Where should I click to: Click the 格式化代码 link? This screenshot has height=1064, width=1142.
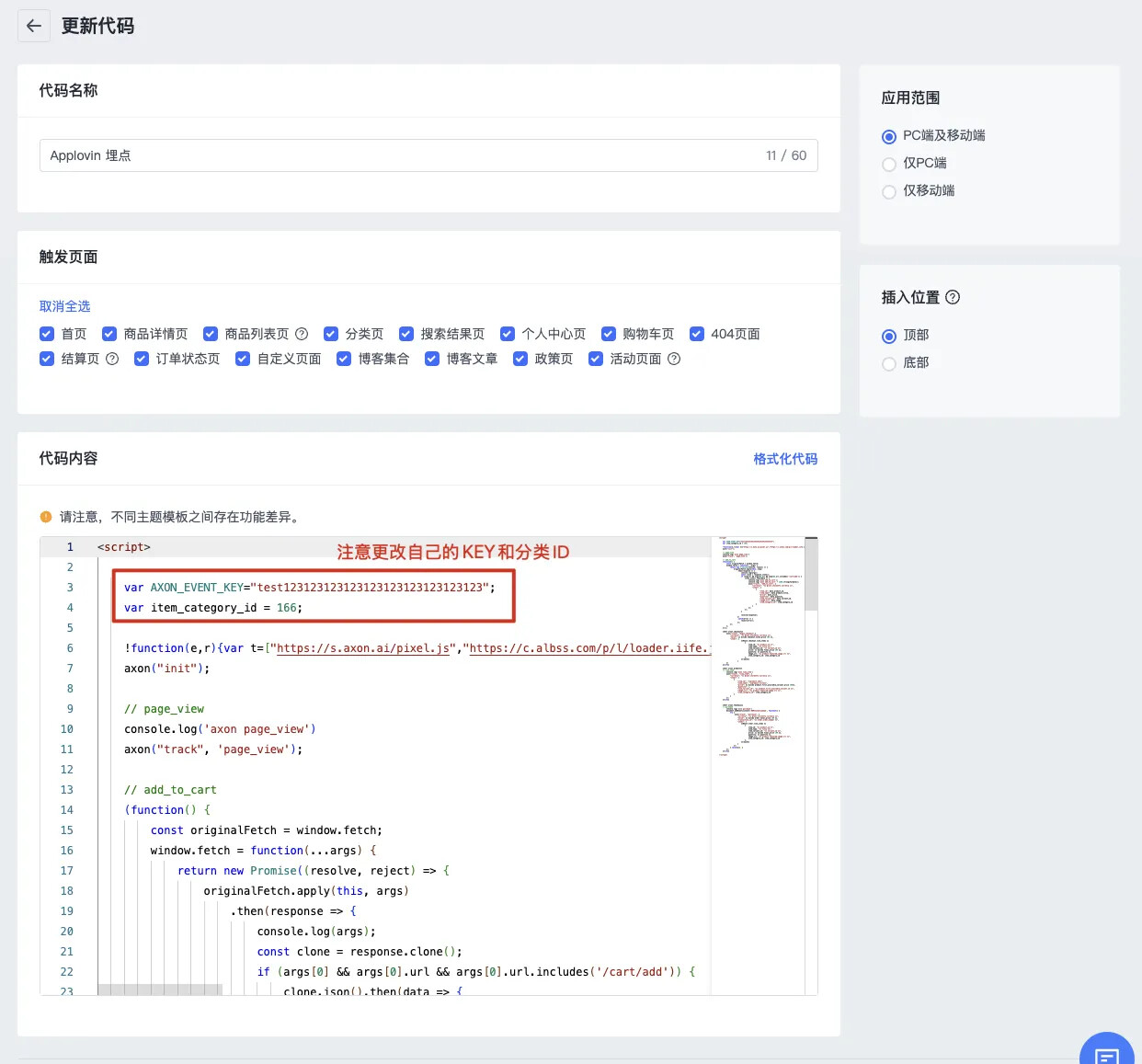(785, 459)
